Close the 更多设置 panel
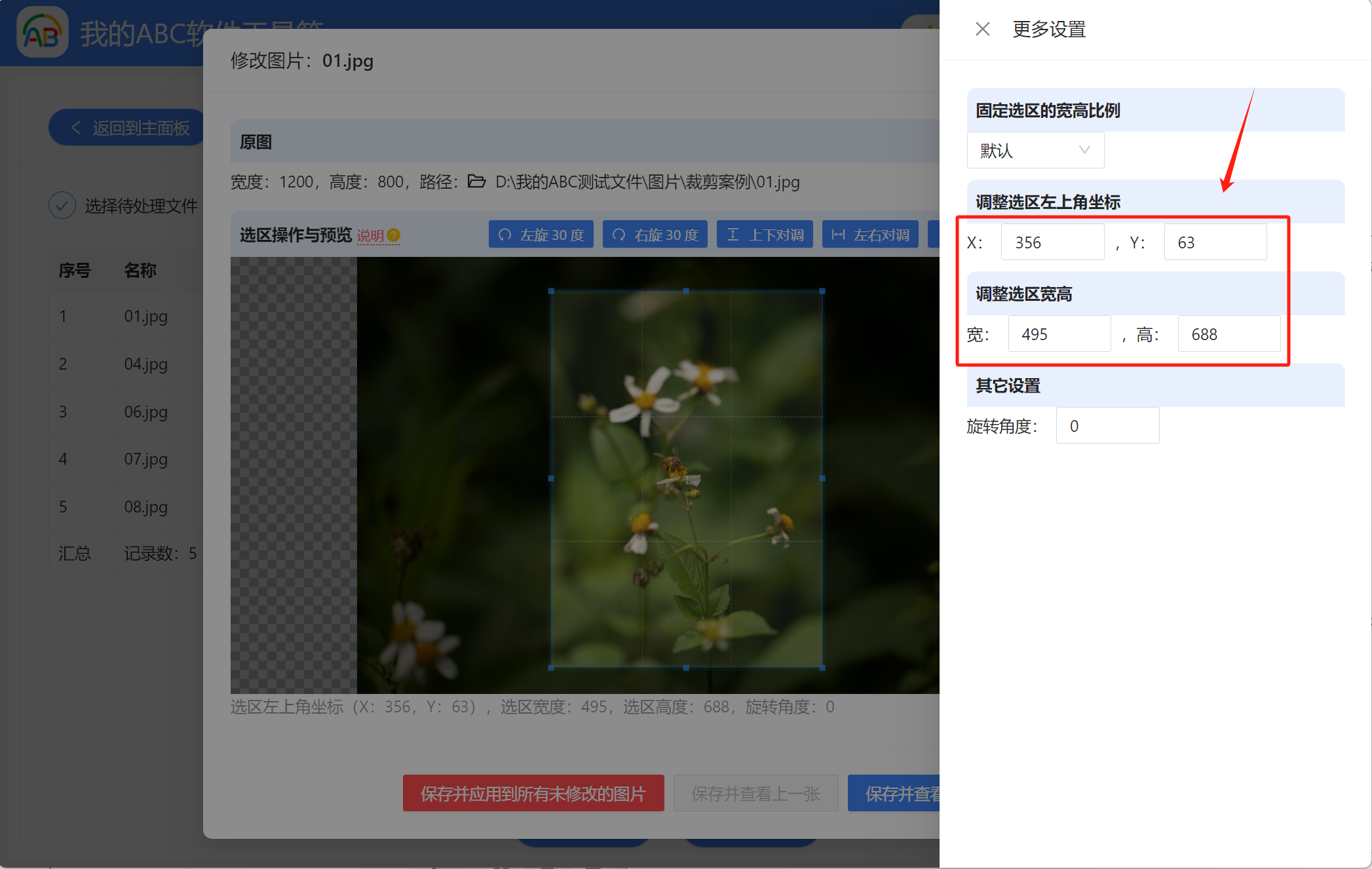This screenshot has width=1372, height=869. pyautogui.click(x=982, y=29)
